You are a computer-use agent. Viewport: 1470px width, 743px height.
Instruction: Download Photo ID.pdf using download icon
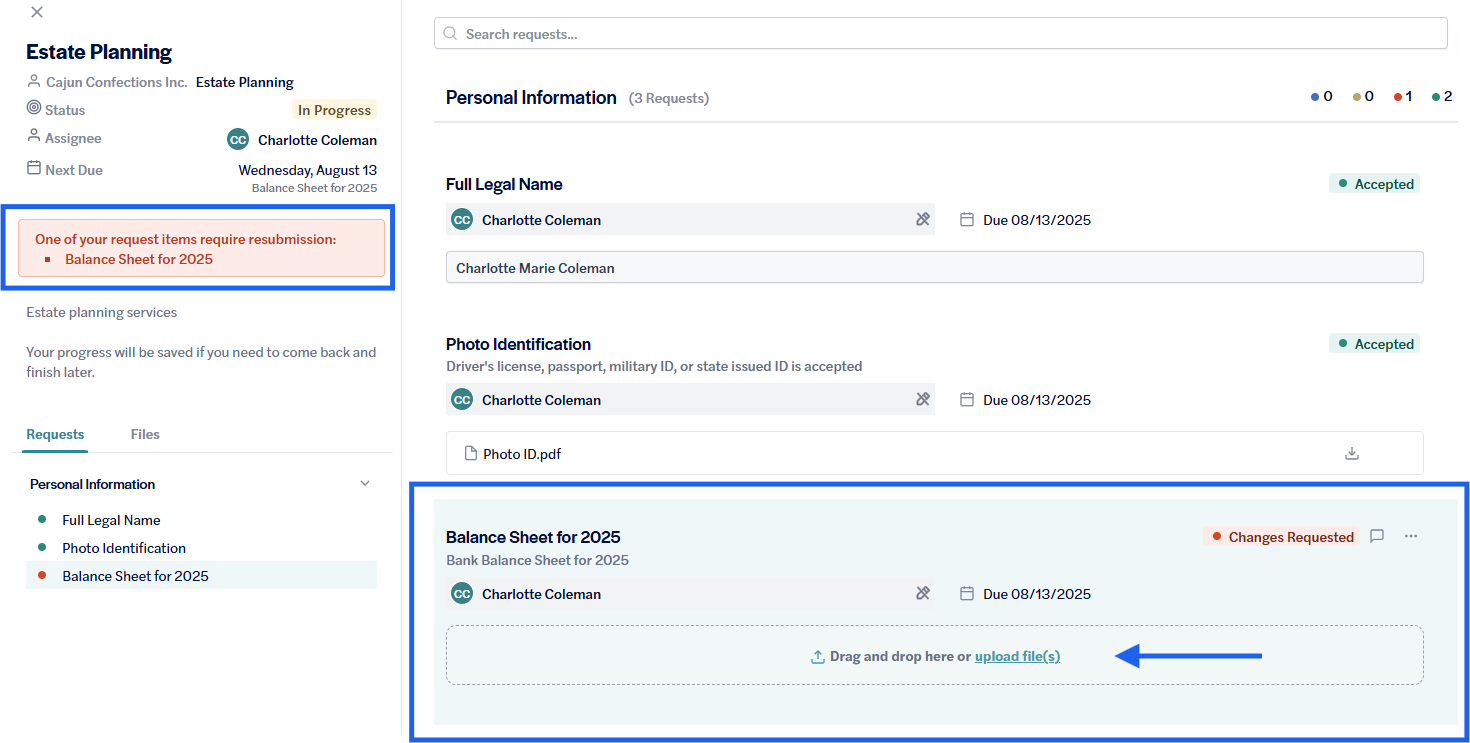tap(1352, 453)
